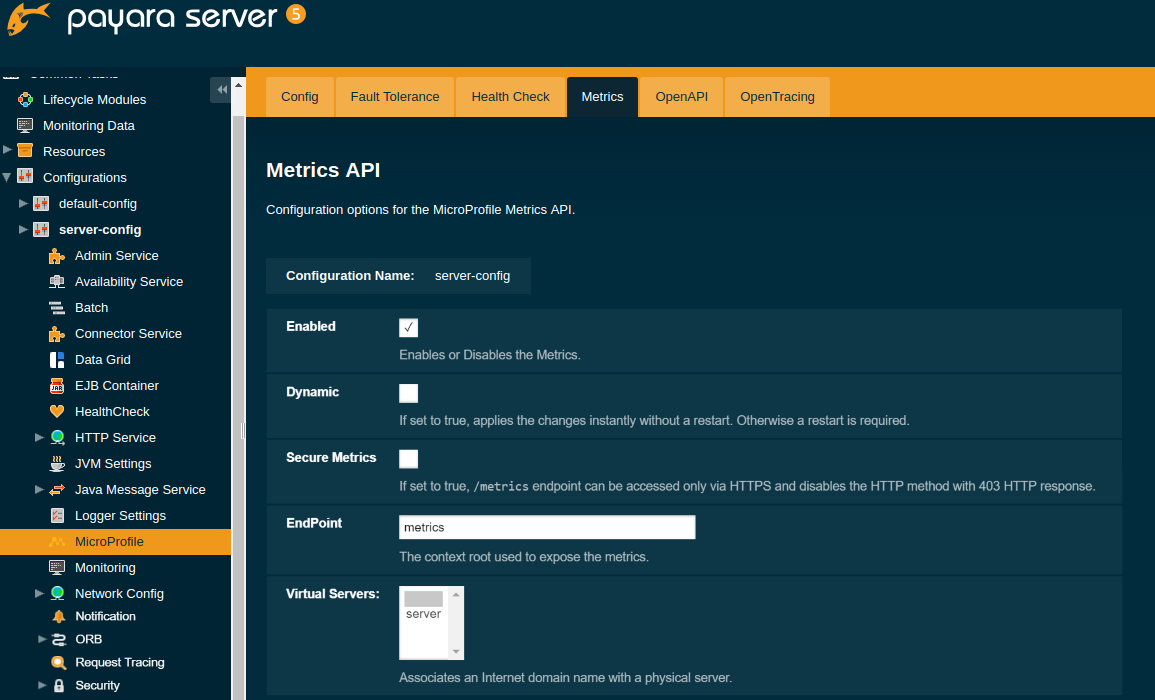
Task: Uncheck the Enabled metrics checkbox
Action: [408, 328]
